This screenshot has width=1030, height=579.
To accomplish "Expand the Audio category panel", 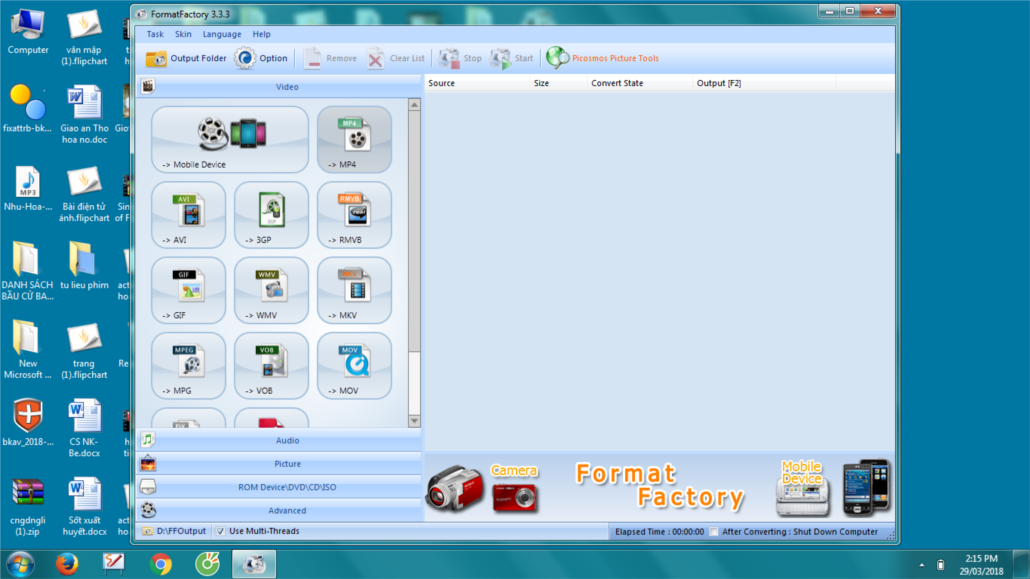I will tap(287, 440).
